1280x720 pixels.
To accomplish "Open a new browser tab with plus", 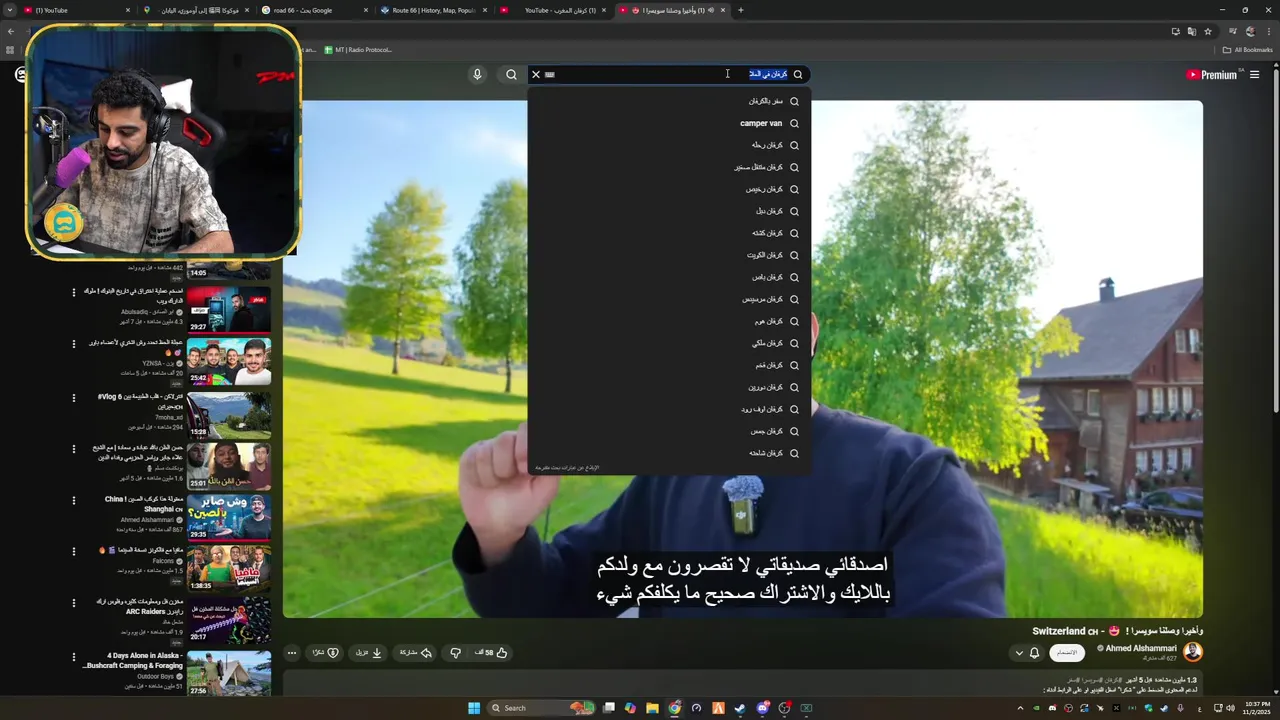I will (740, 10).
